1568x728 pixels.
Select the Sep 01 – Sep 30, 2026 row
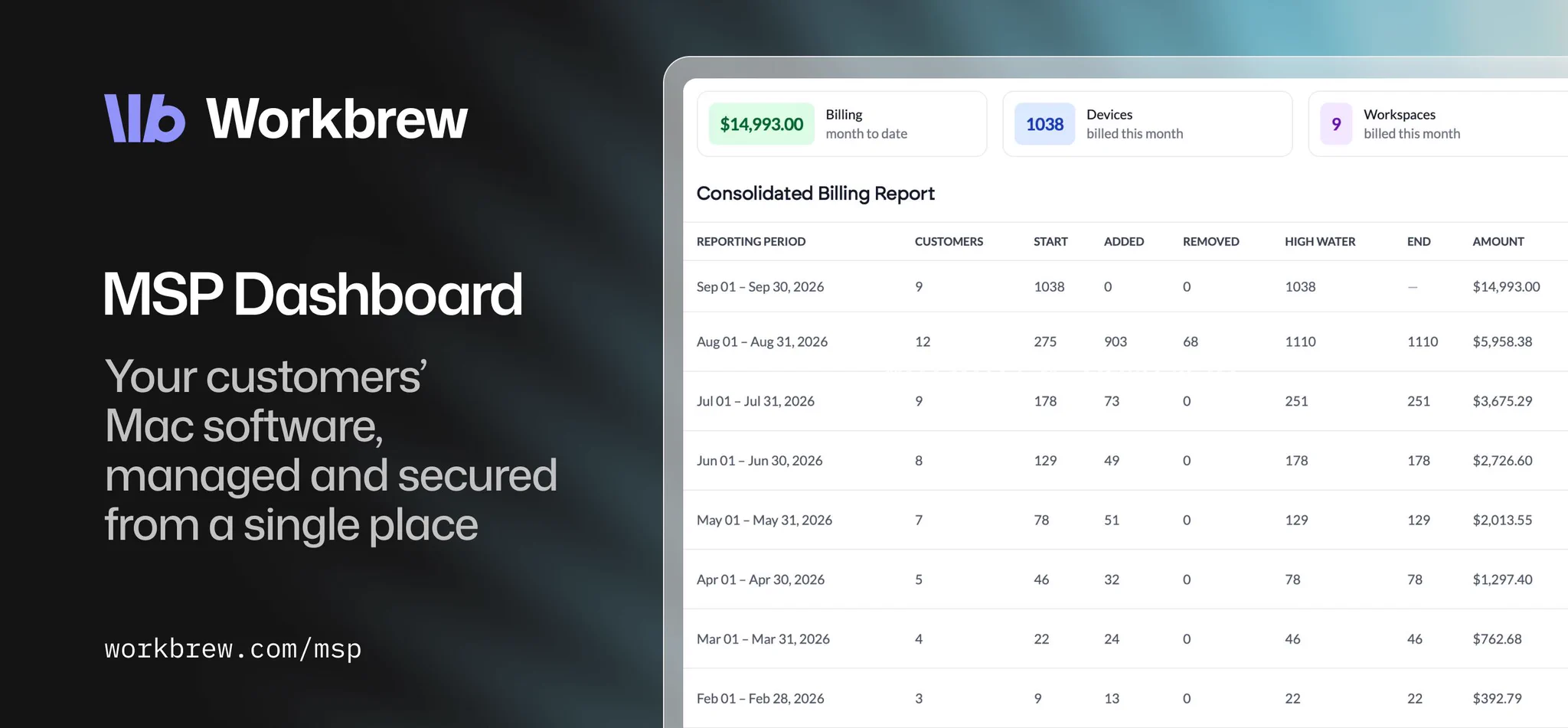[x=1125, y=286]
